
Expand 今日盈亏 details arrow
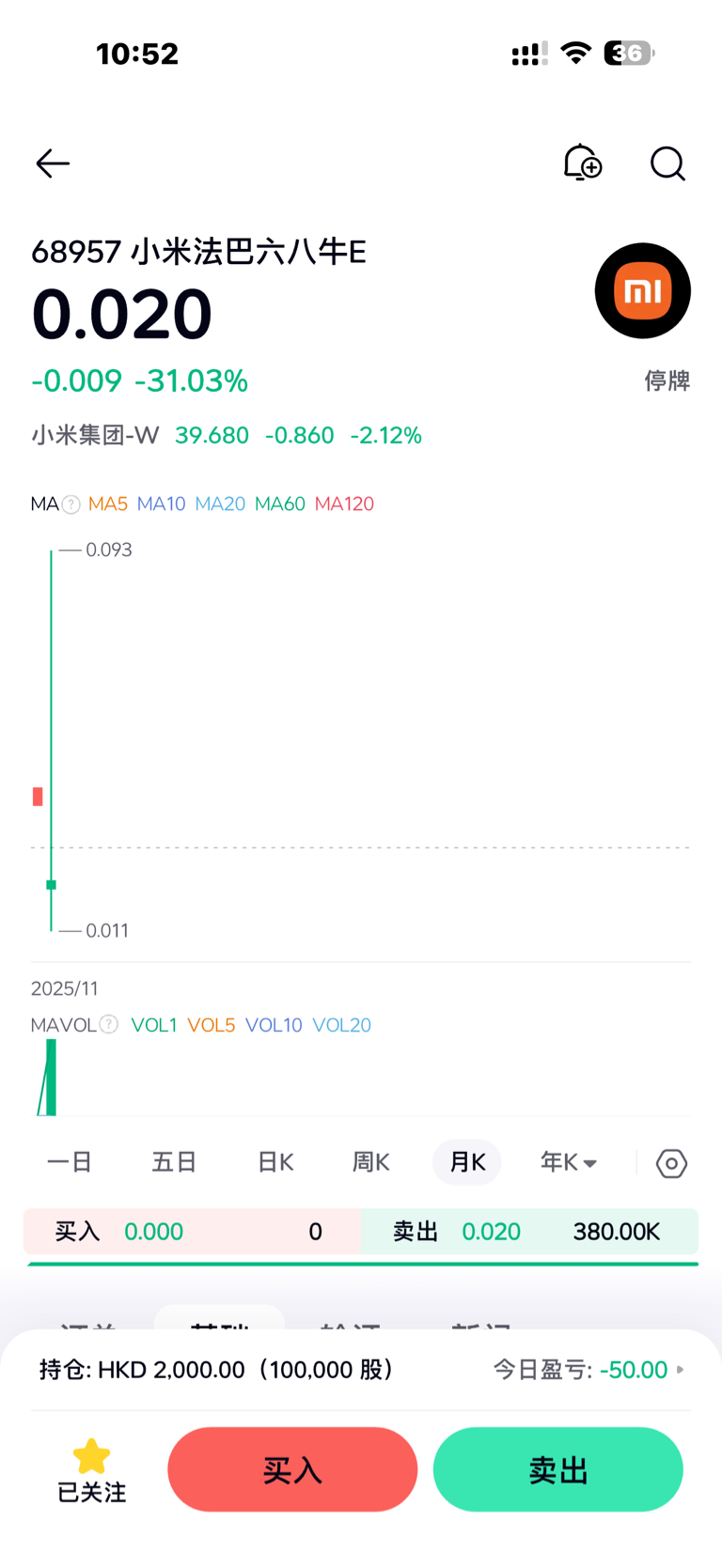[681, 1370]
